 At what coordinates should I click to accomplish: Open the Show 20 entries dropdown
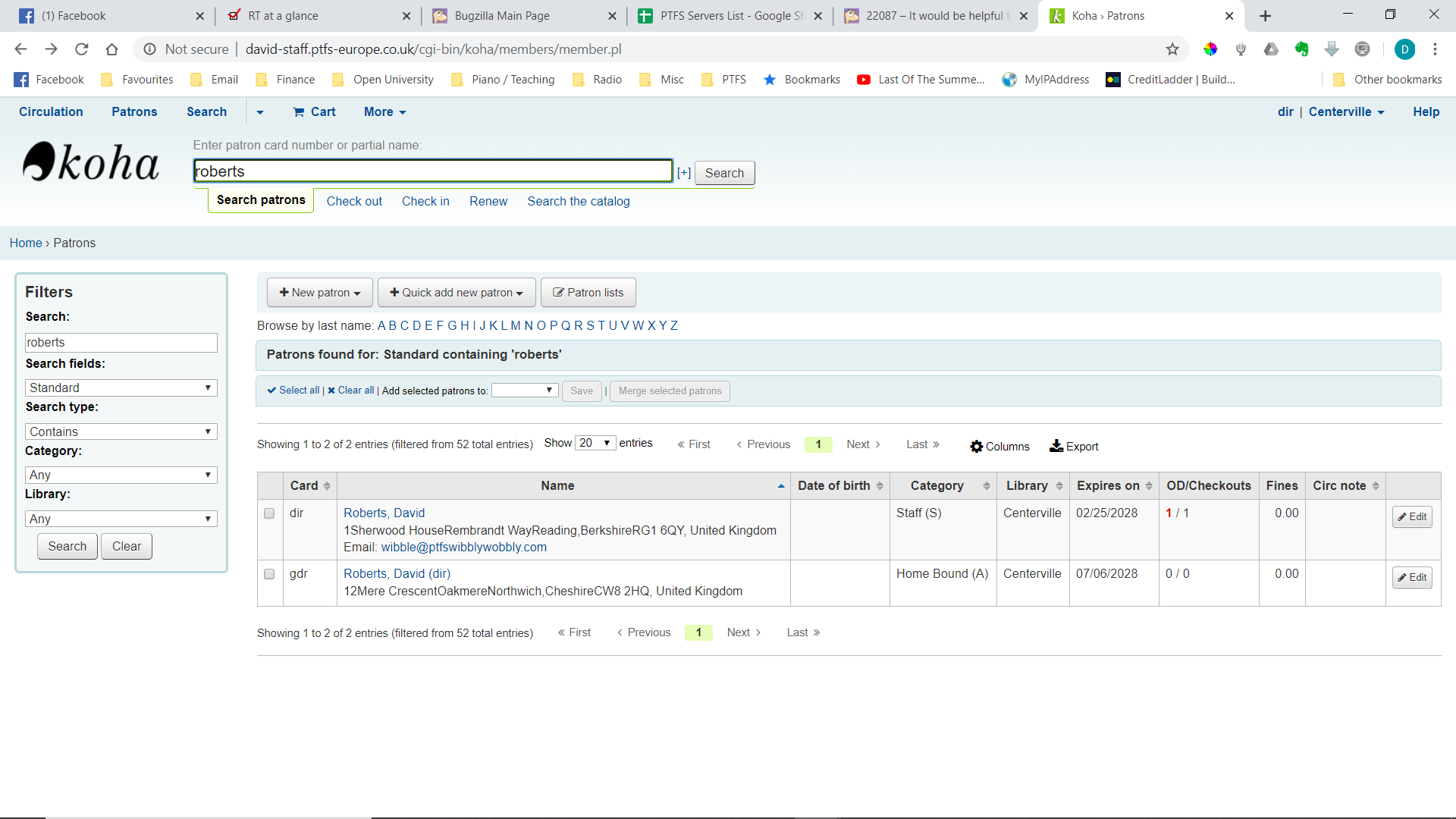[595, 443]
